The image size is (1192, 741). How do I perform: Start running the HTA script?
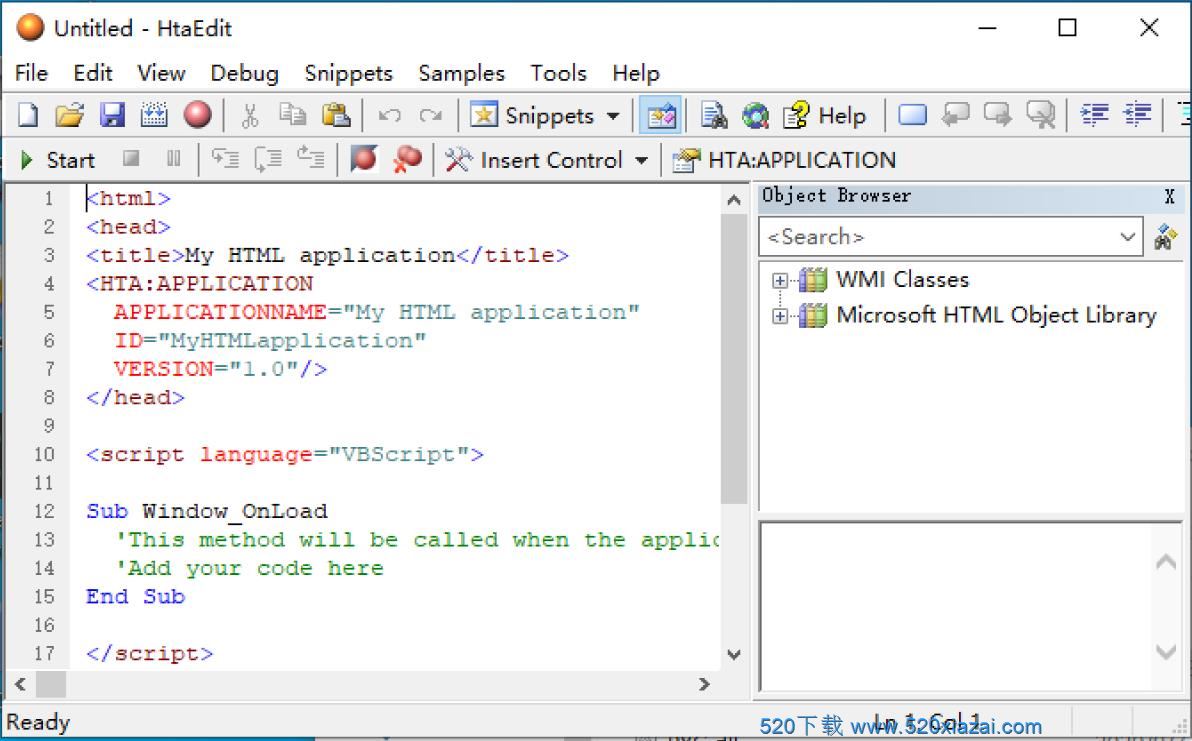(x=59, y=160)
